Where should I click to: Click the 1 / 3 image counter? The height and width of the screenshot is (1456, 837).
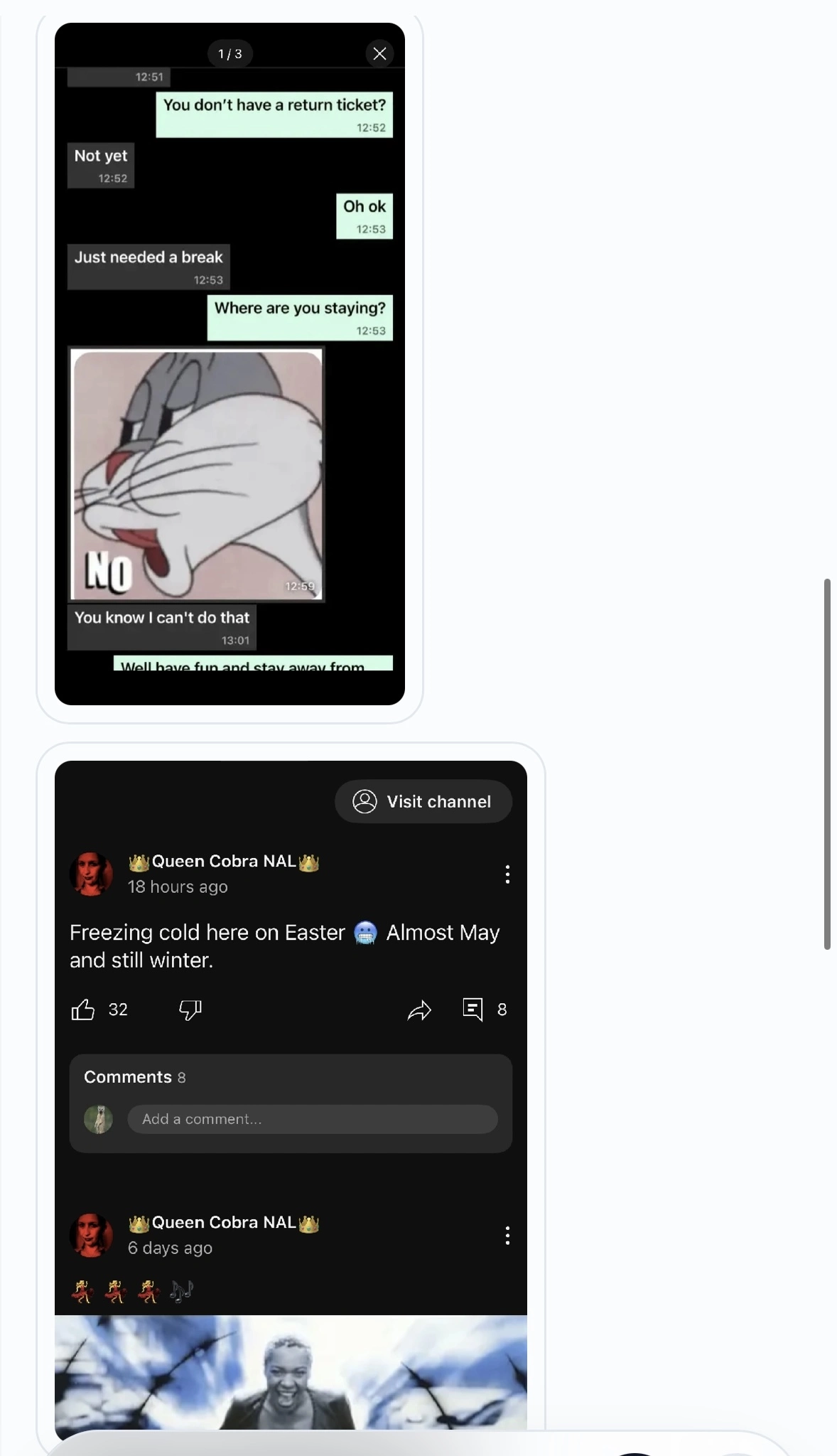[229, 54]
